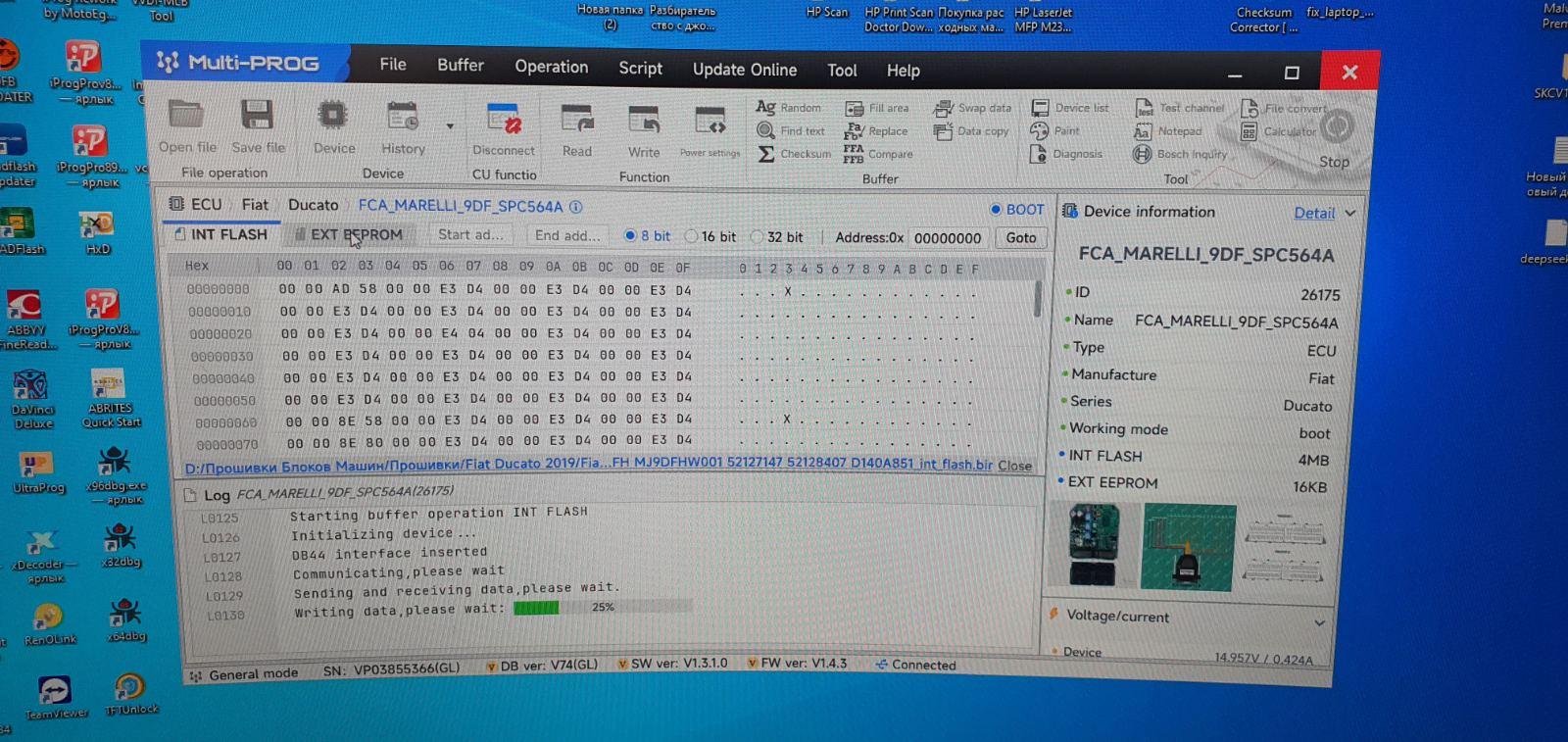Viewport: 1568px width, 742px height.
Task: Click the Read function icon
Action: point(576,120)
